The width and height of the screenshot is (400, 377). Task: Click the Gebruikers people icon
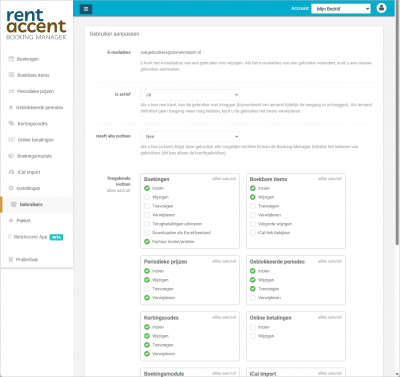pos(13,204)
